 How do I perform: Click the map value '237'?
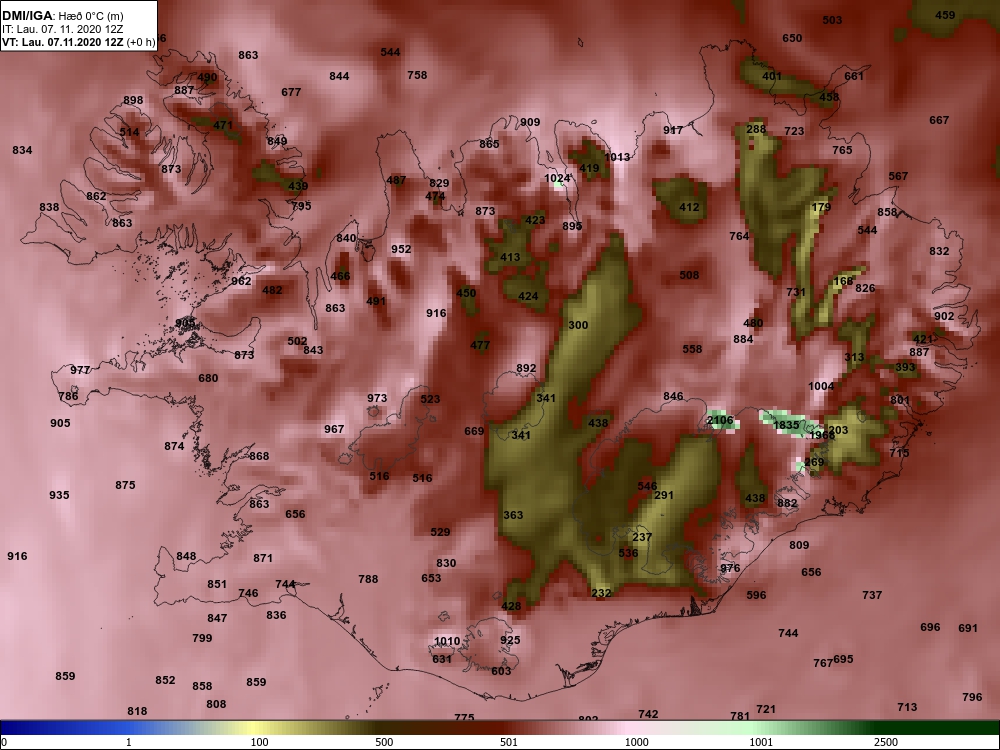[642, 536]
